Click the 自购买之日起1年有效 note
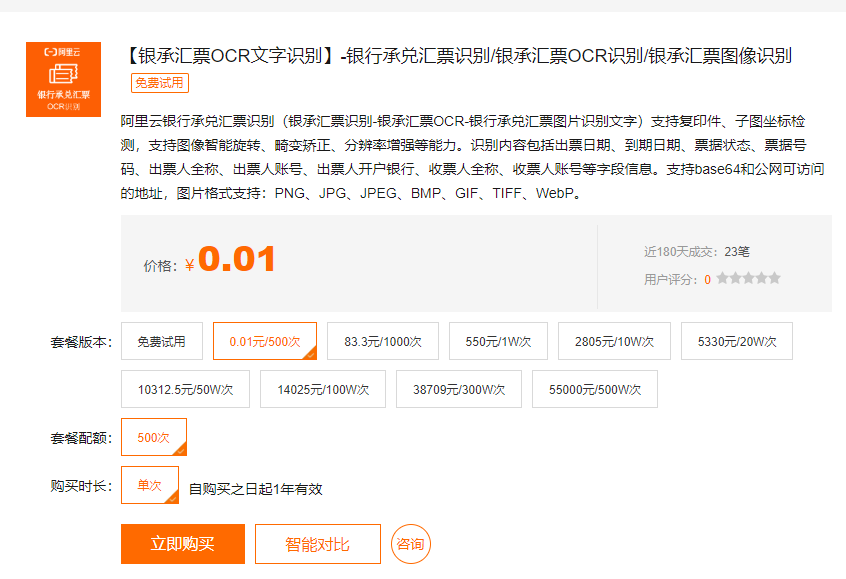The width and height of the screenshot is (846, 579). tap(255, 489)
